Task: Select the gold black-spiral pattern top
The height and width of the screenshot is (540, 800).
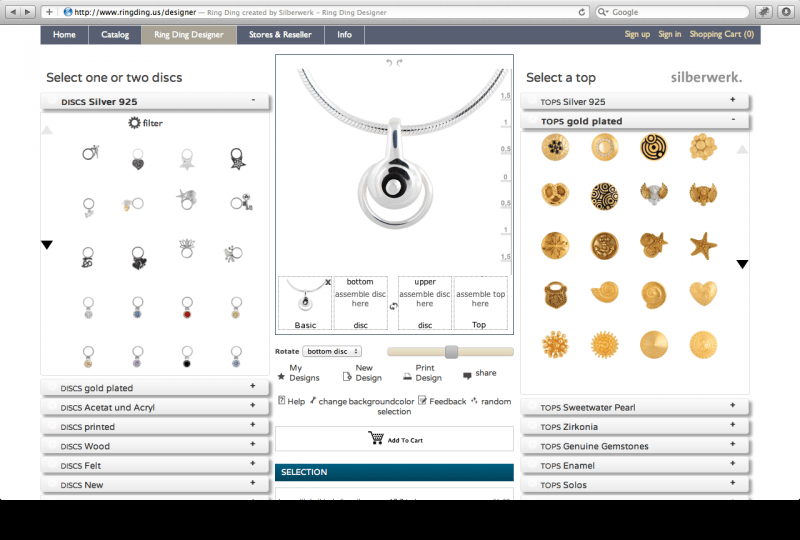Action: click(x=605, y=195)
